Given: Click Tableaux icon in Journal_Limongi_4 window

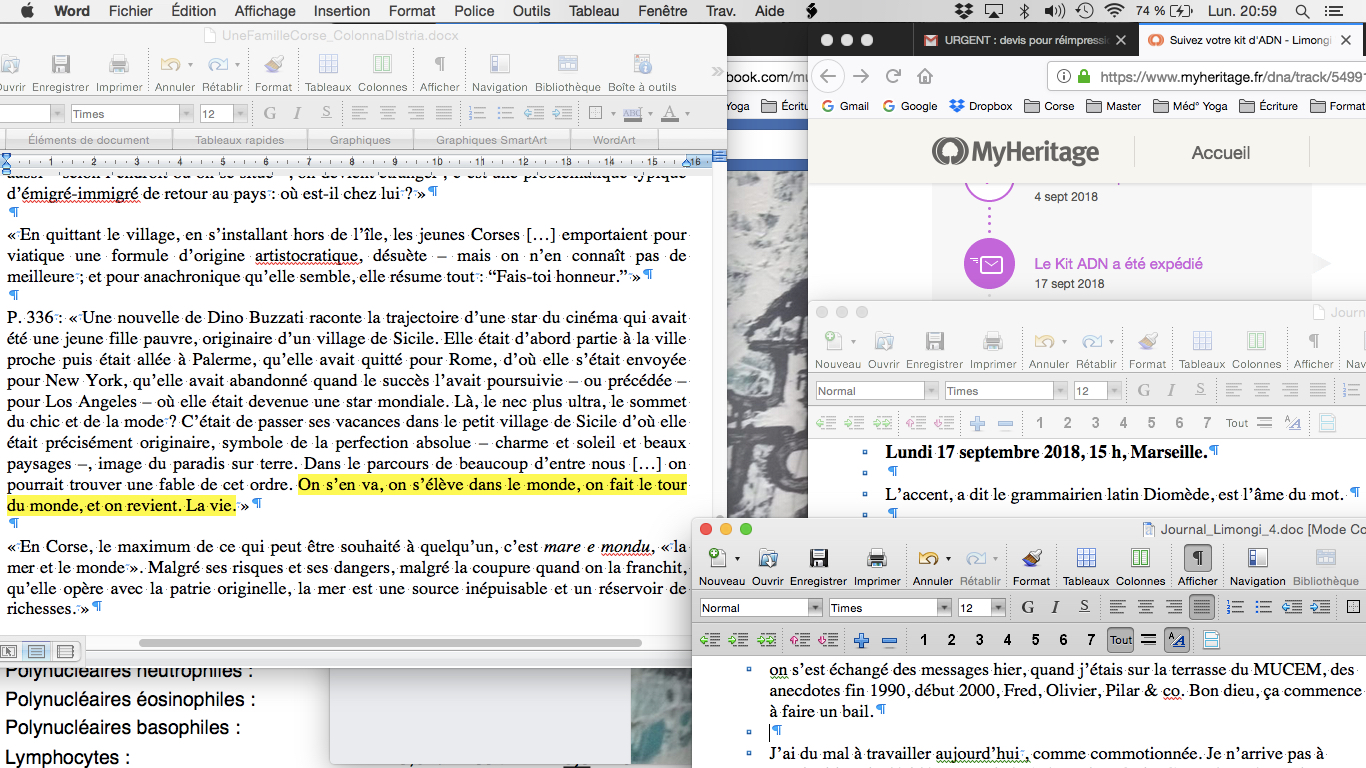Looking at the screenshot, I should tap(1085, 559).
